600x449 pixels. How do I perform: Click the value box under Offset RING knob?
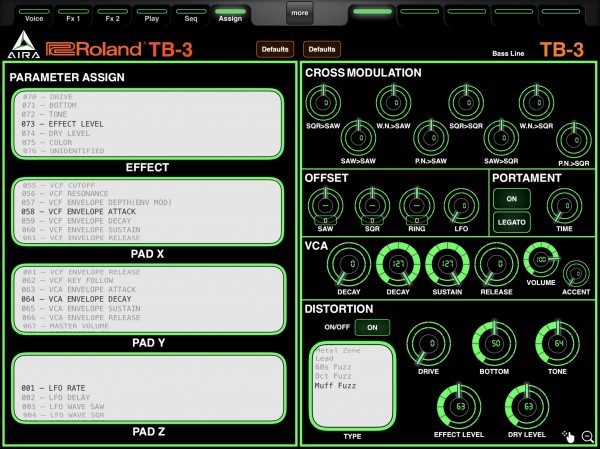[x=417, y=220]
